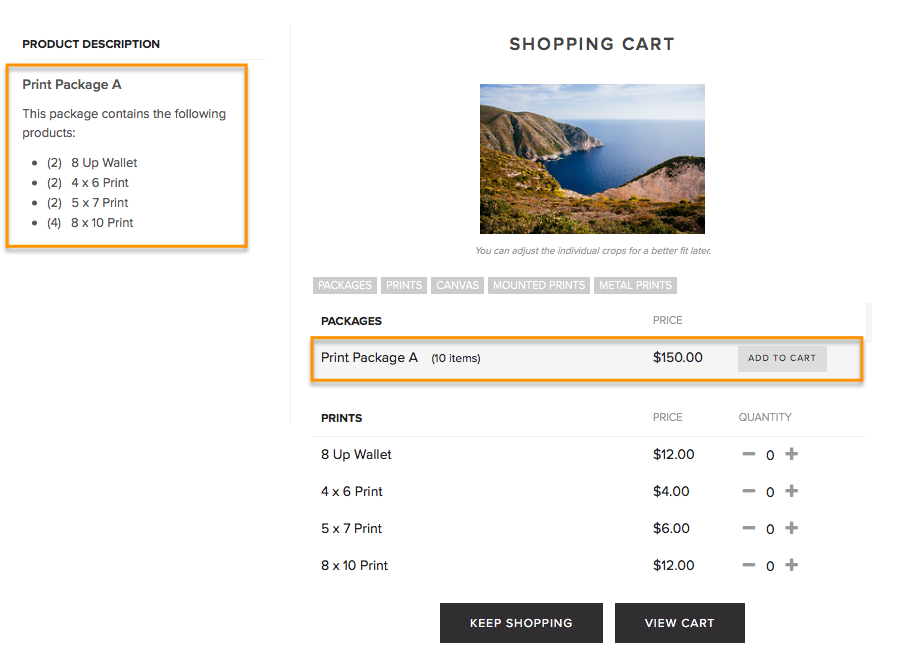Screen dimensions: 897x668
Task: Open the Metal Prints tab
Action: coord(636,285)
